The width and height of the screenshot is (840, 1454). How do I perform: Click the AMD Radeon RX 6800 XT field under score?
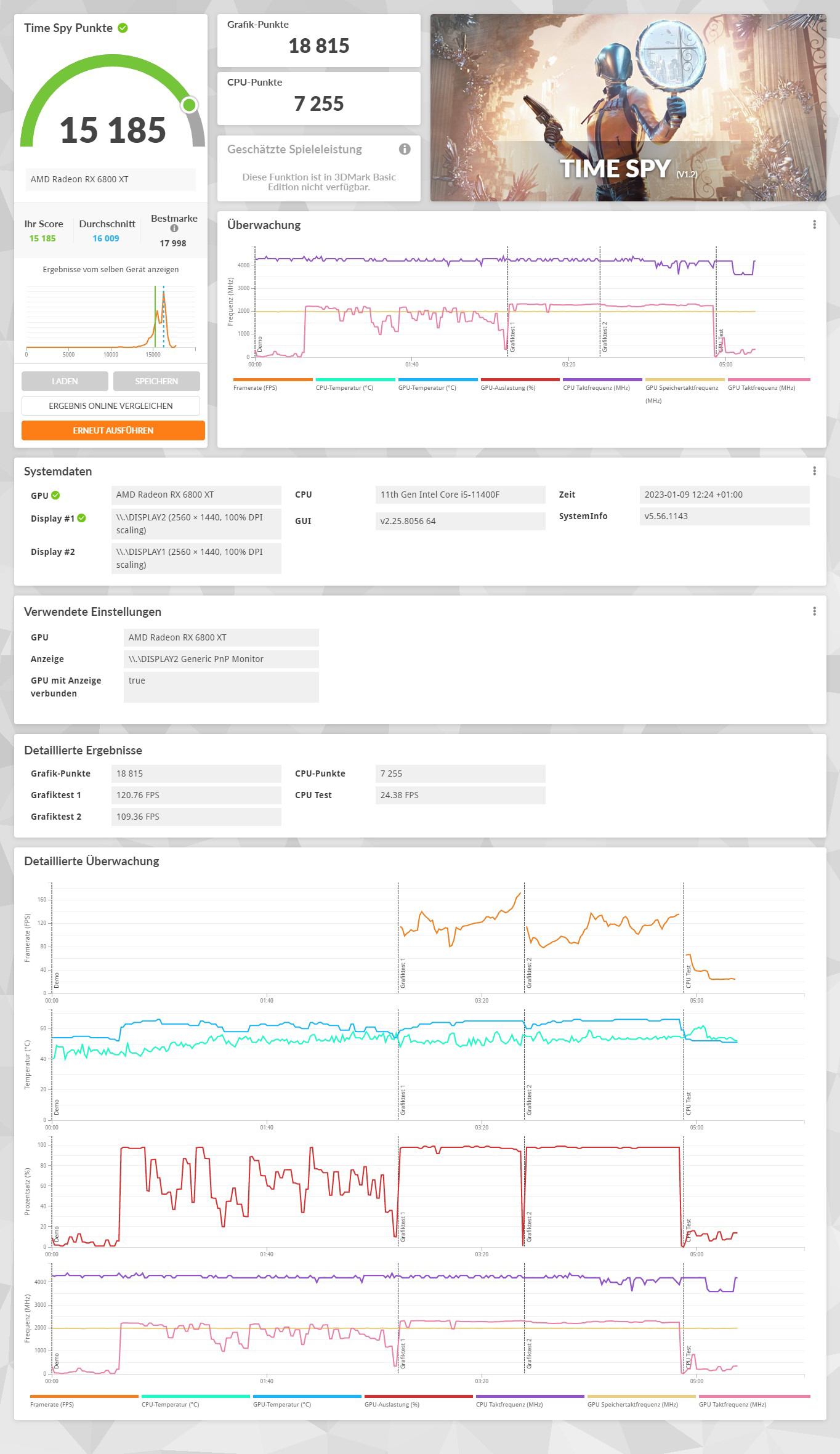point(111,179)
